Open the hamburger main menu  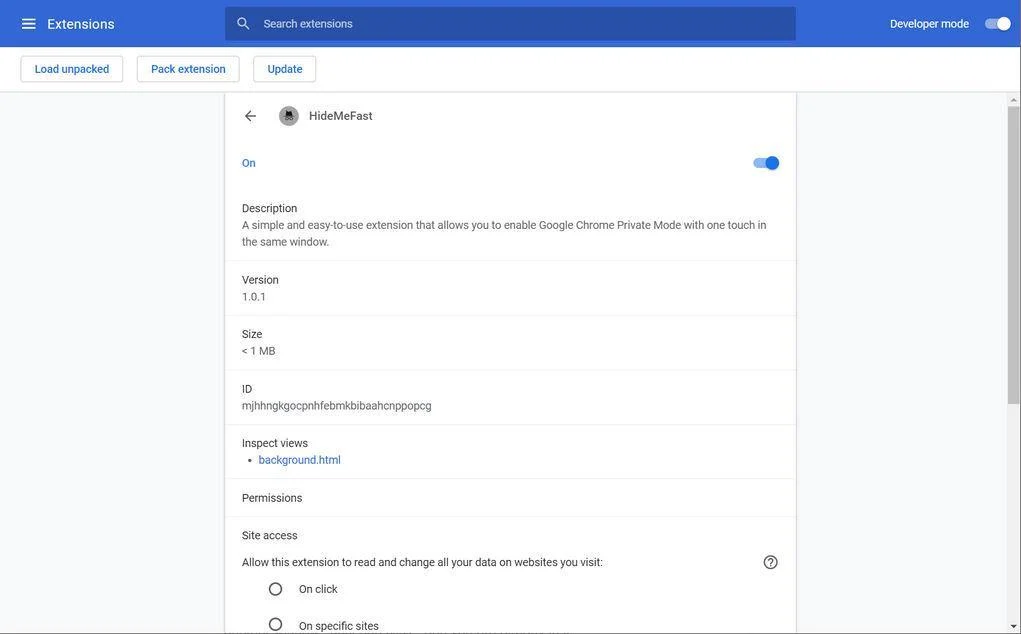click(29, 24)
